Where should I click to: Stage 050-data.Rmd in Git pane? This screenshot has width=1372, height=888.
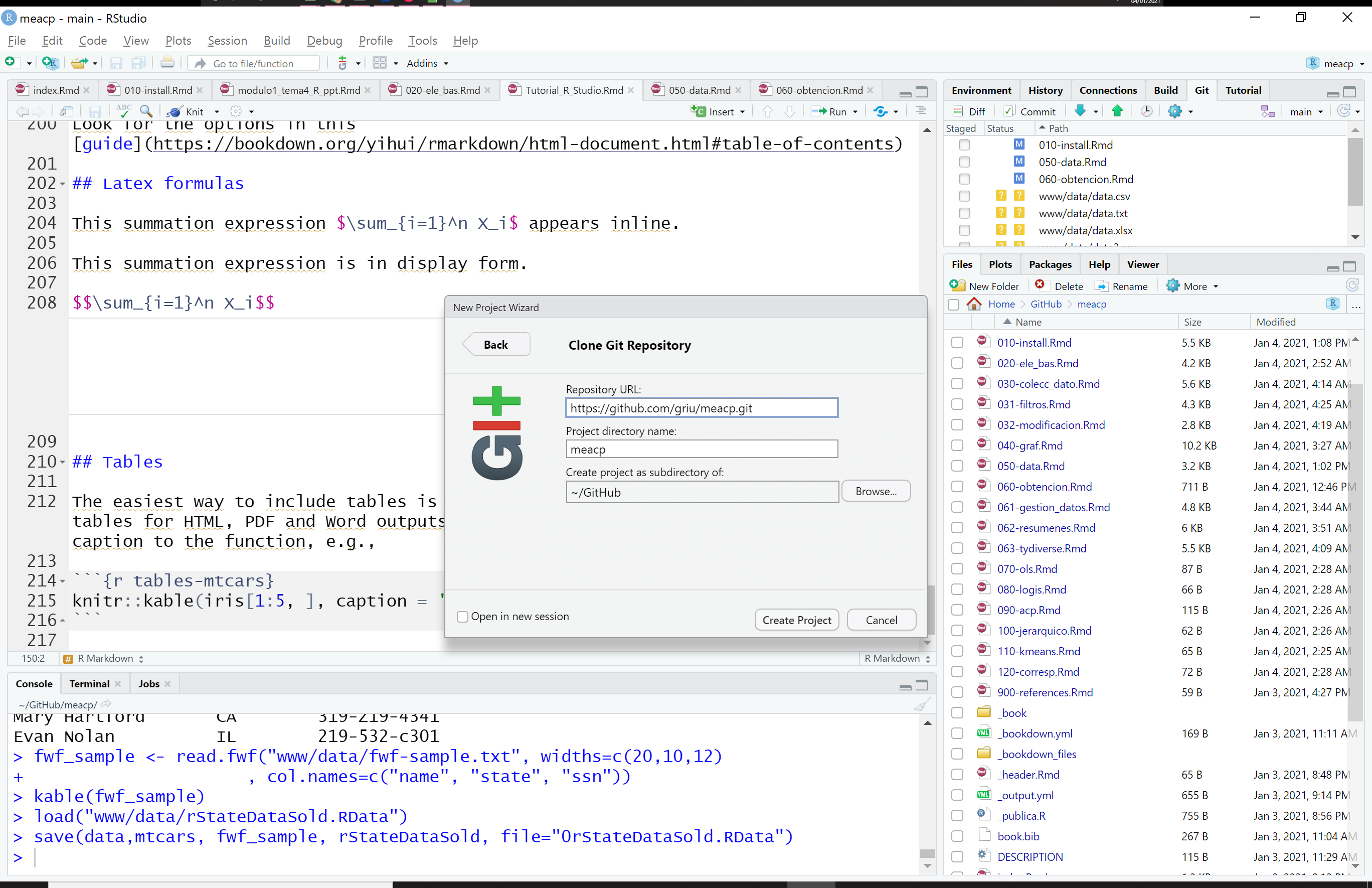(964, 162)
